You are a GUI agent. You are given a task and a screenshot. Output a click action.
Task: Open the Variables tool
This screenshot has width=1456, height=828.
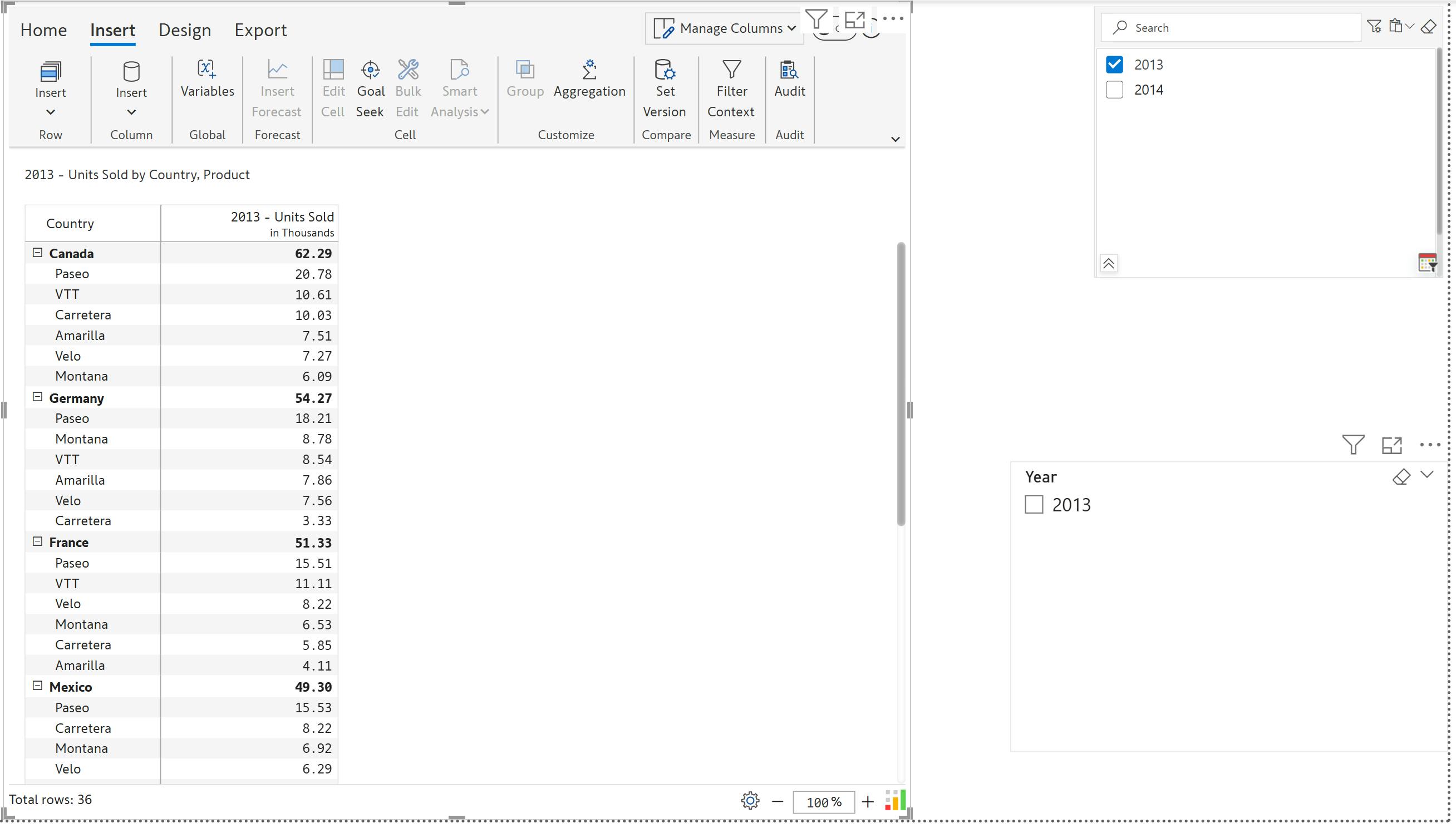click(207, 71)
